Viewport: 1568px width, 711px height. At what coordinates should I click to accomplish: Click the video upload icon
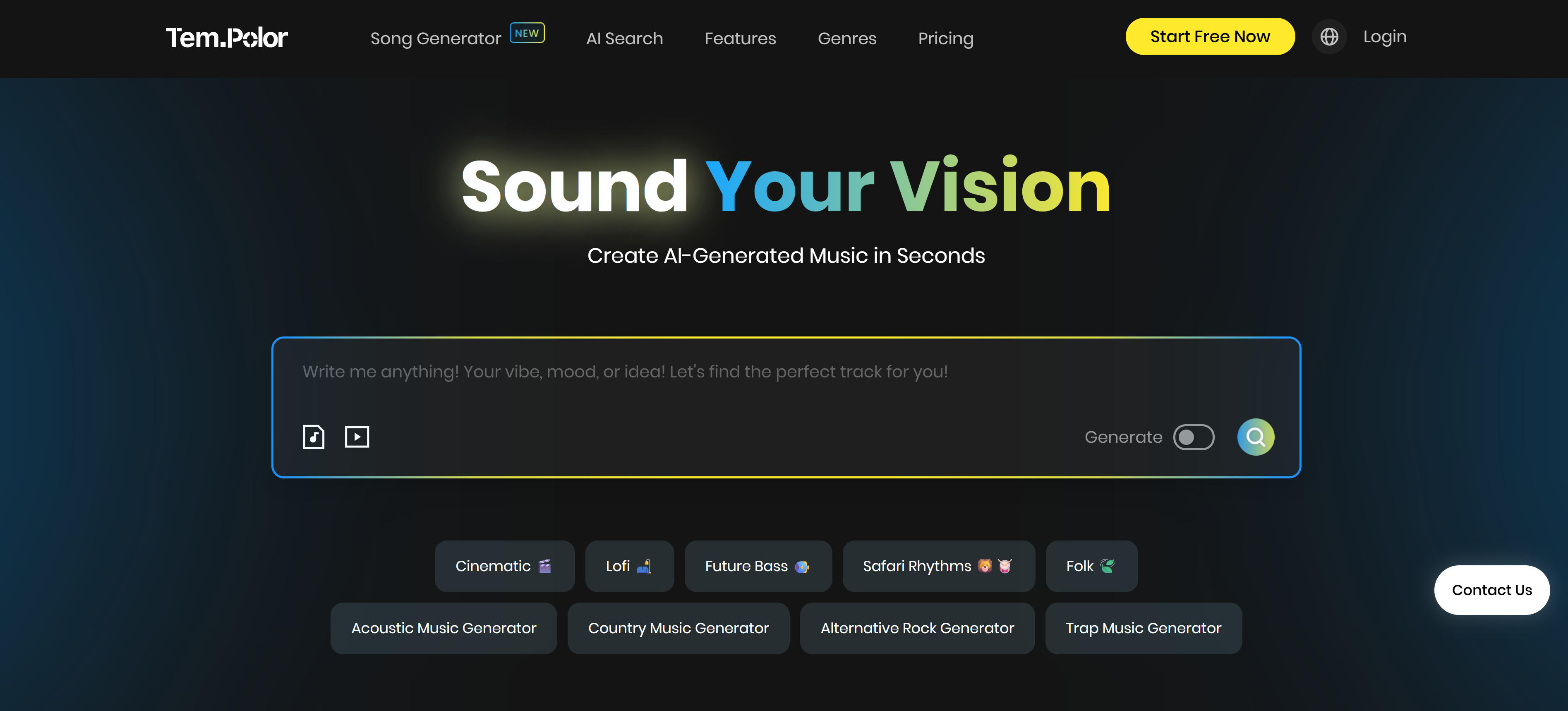357,437
